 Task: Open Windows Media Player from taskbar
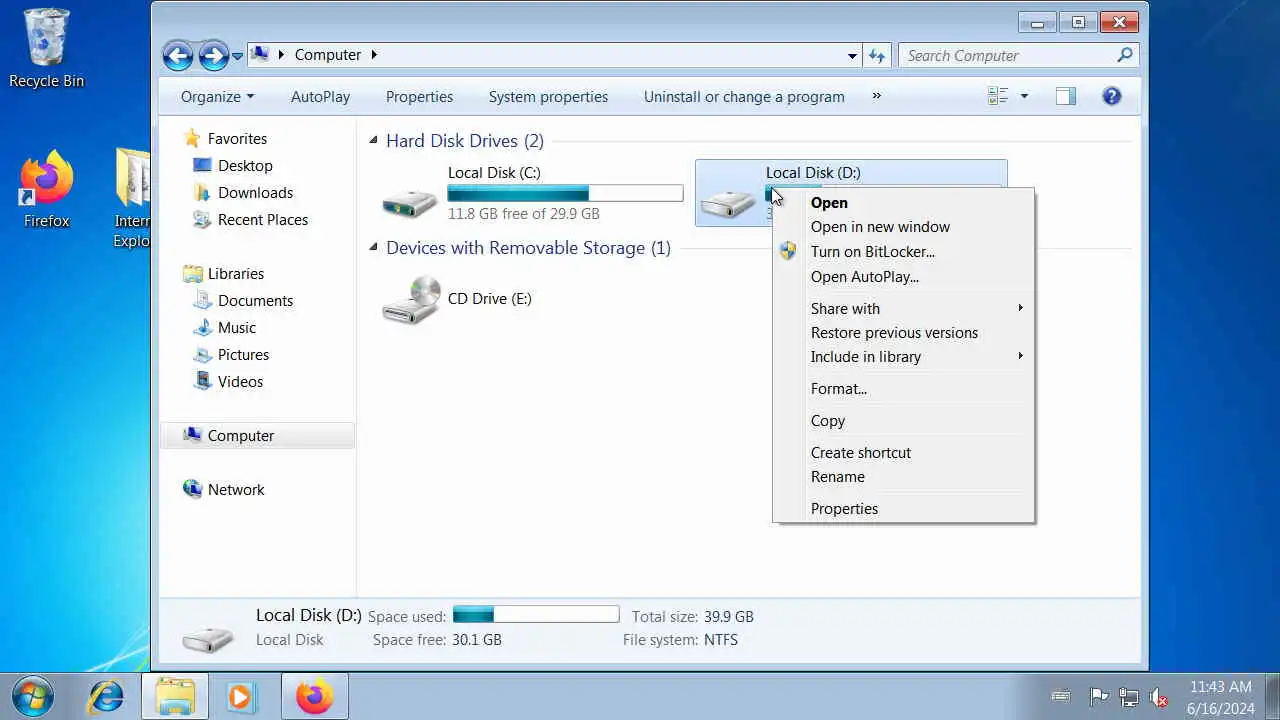pos(240,697)
